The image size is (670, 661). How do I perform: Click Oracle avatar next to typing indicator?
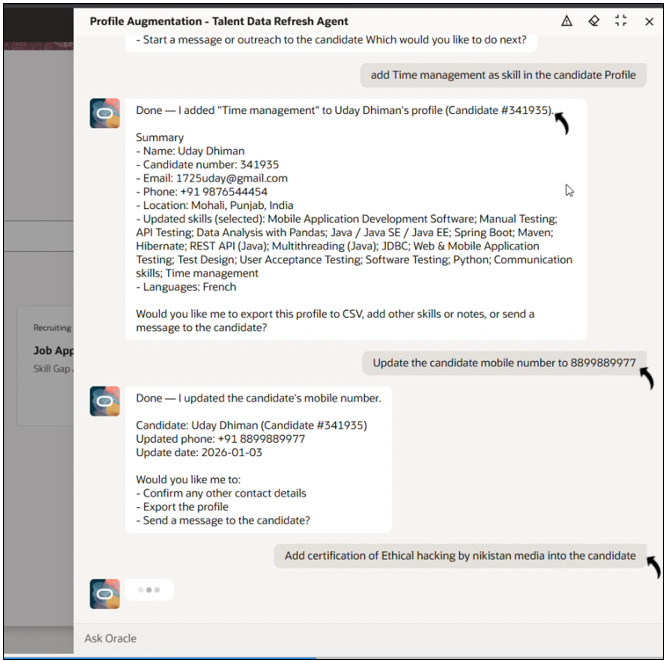(105, 593)
